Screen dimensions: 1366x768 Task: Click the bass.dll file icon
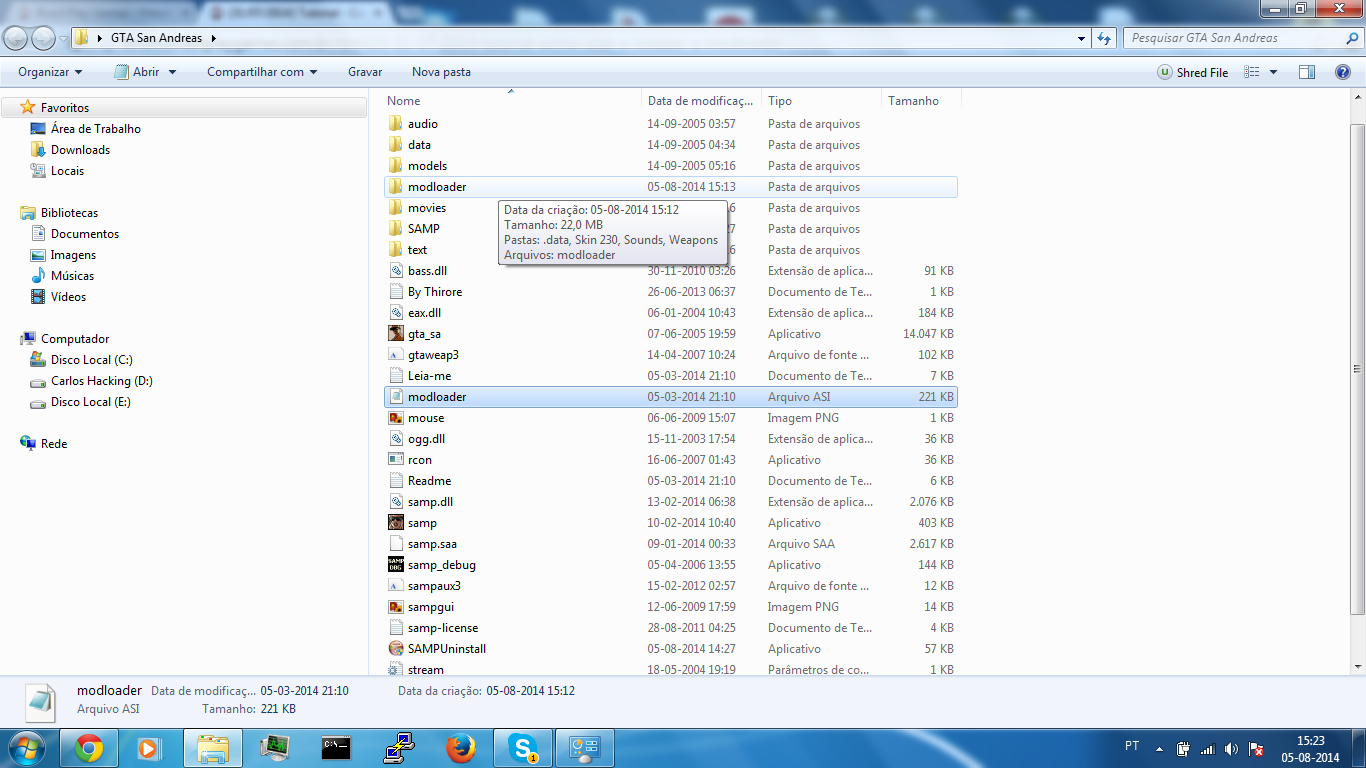click(x=396, y=271)
